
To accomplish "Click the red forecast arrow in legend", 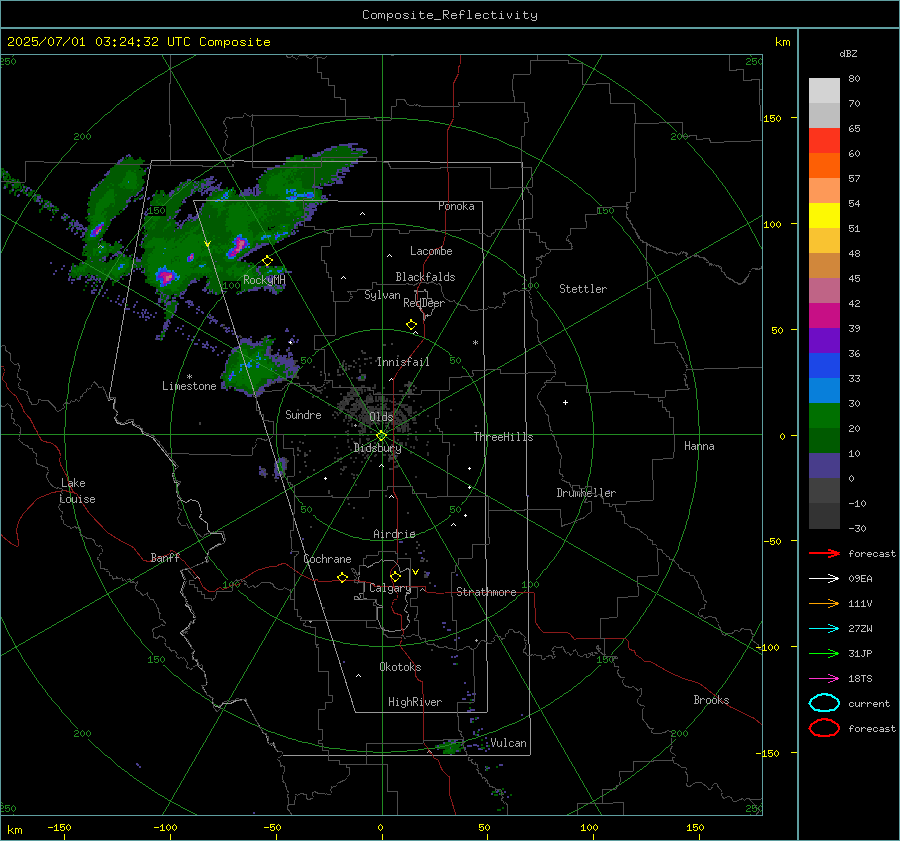I will pyautogui.click(x=824, y=553).
